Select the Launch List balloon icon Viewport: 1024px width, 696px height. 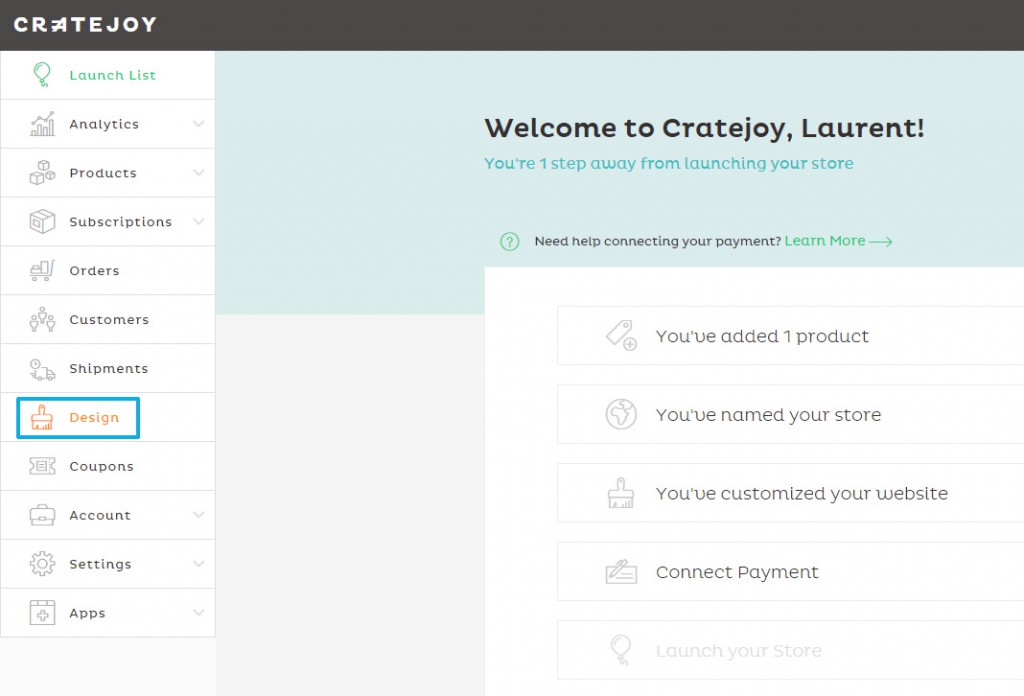tap(41, 73)
